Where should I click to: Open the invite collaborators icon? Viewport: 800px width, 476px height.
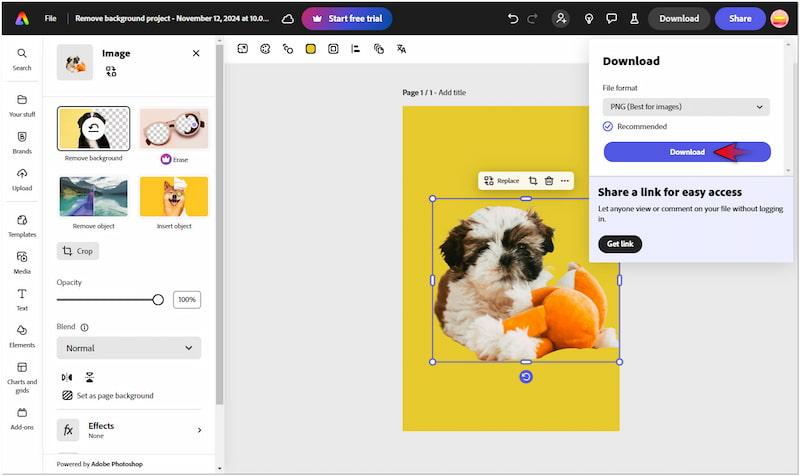562,18
